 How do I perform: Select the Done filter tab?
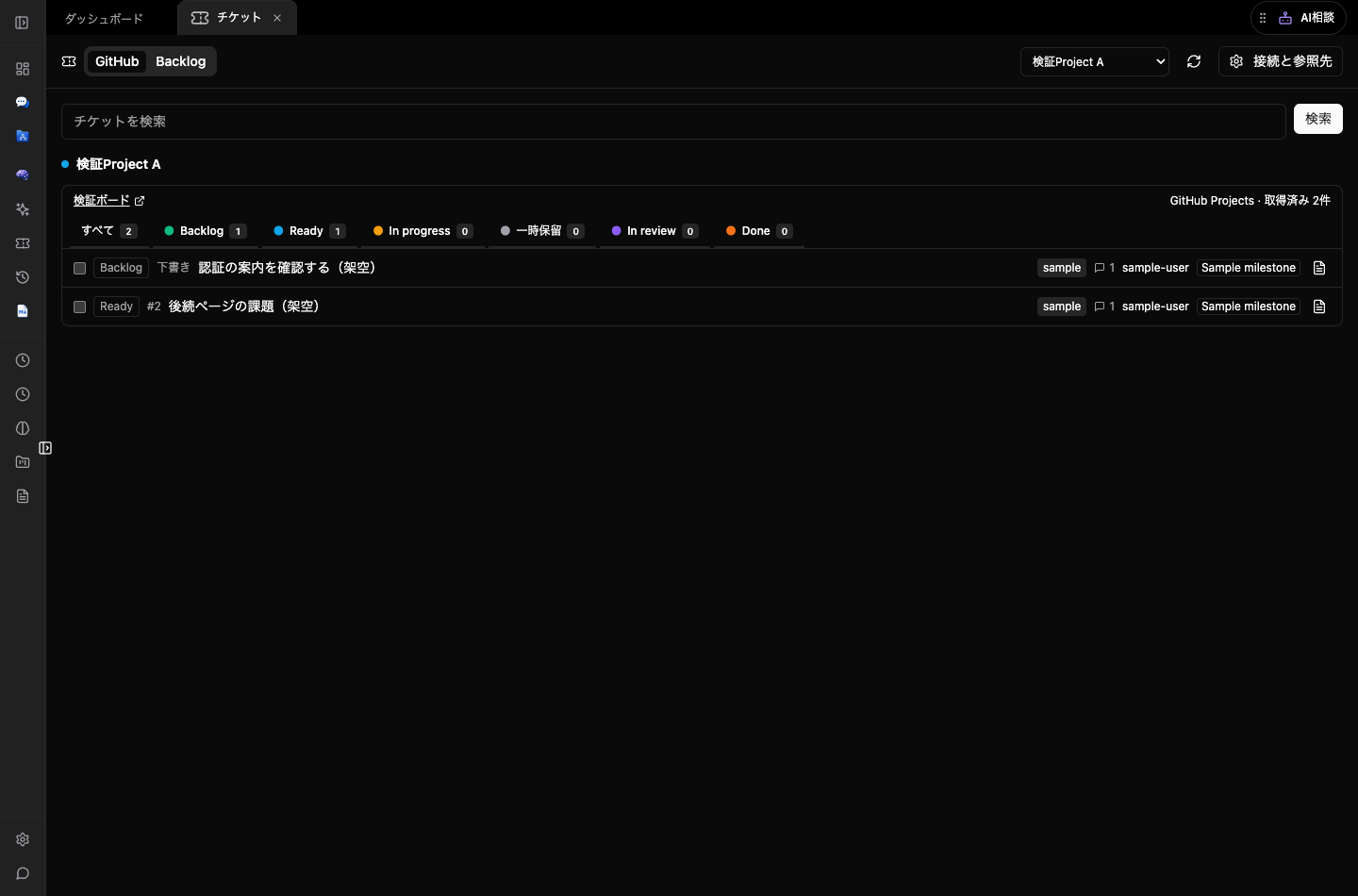tap(759, 231)
